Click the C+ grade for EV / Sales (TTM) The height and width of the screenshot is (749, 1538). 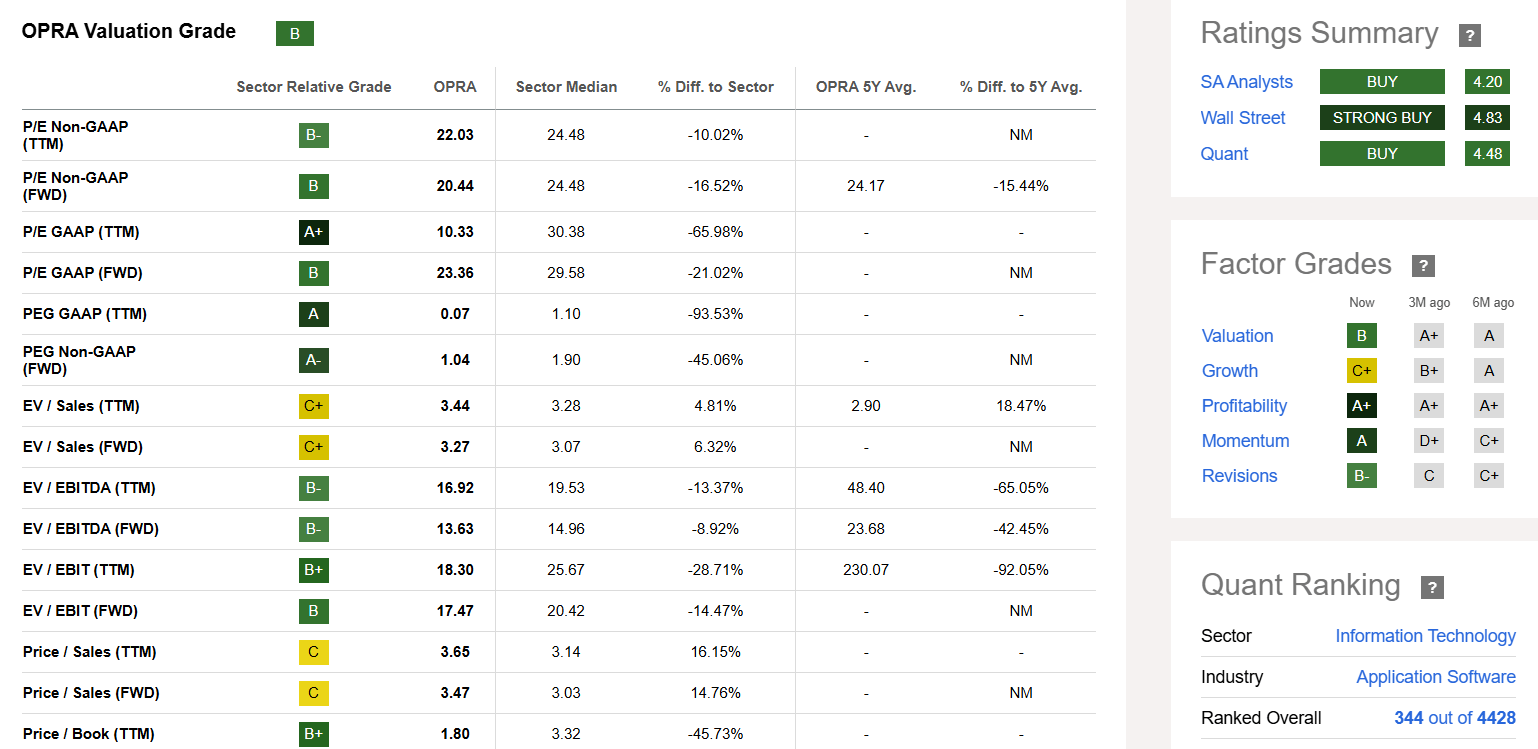tap(314, 405)
